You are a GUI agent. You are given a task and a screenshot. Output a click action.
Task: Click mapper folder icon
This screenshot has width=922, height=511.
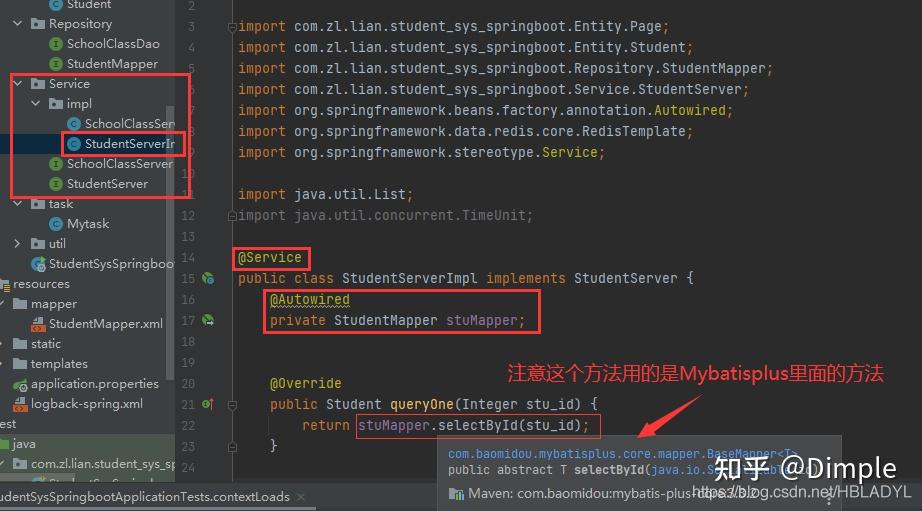click(x=20, y=303)
